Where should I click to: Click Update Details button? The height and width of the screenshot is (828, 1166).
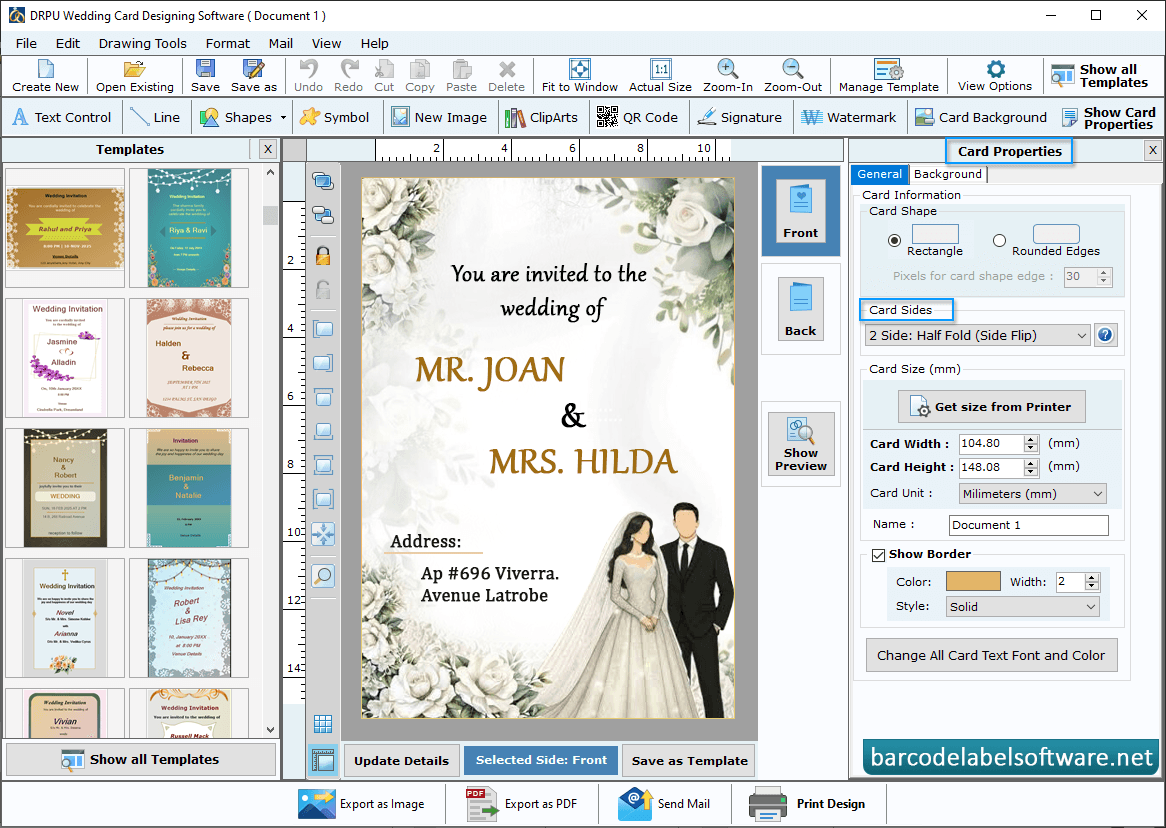[x=402, y=760]
